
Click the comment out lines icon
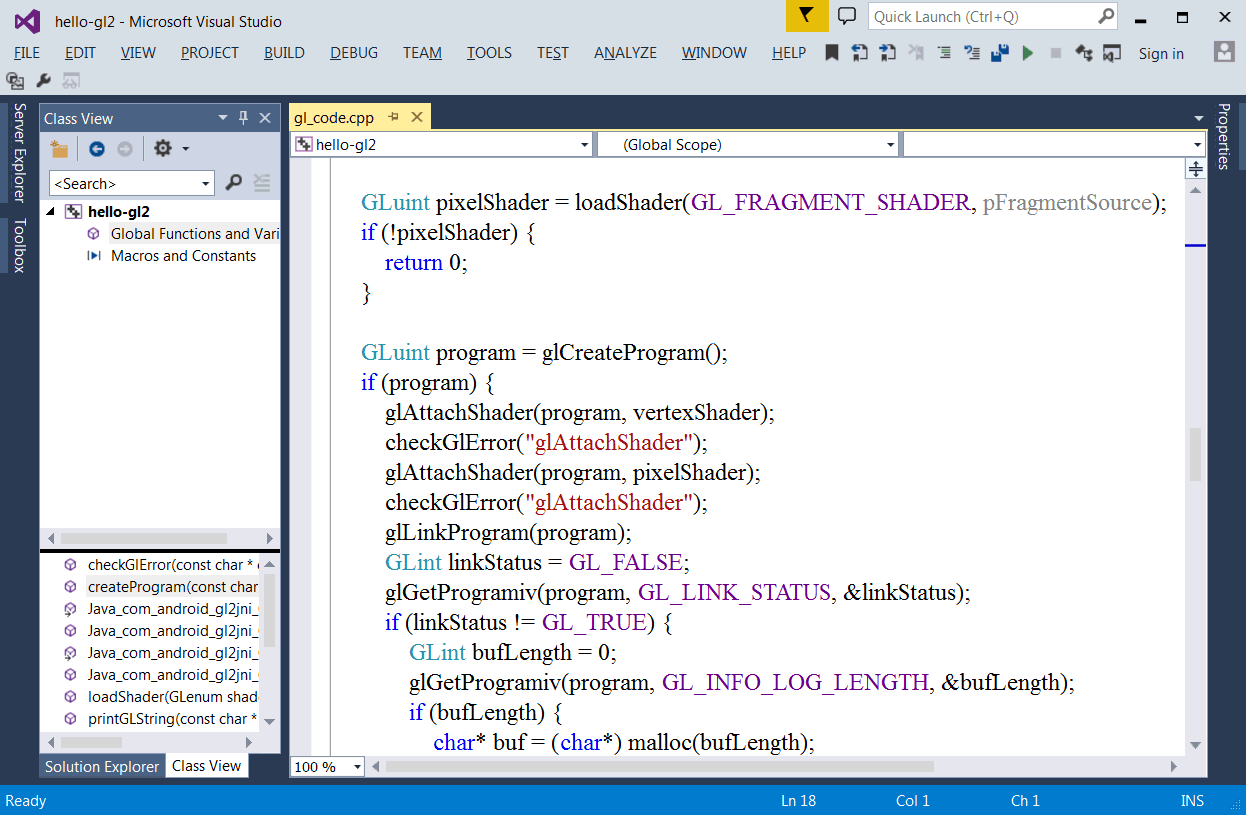point(971,53)
